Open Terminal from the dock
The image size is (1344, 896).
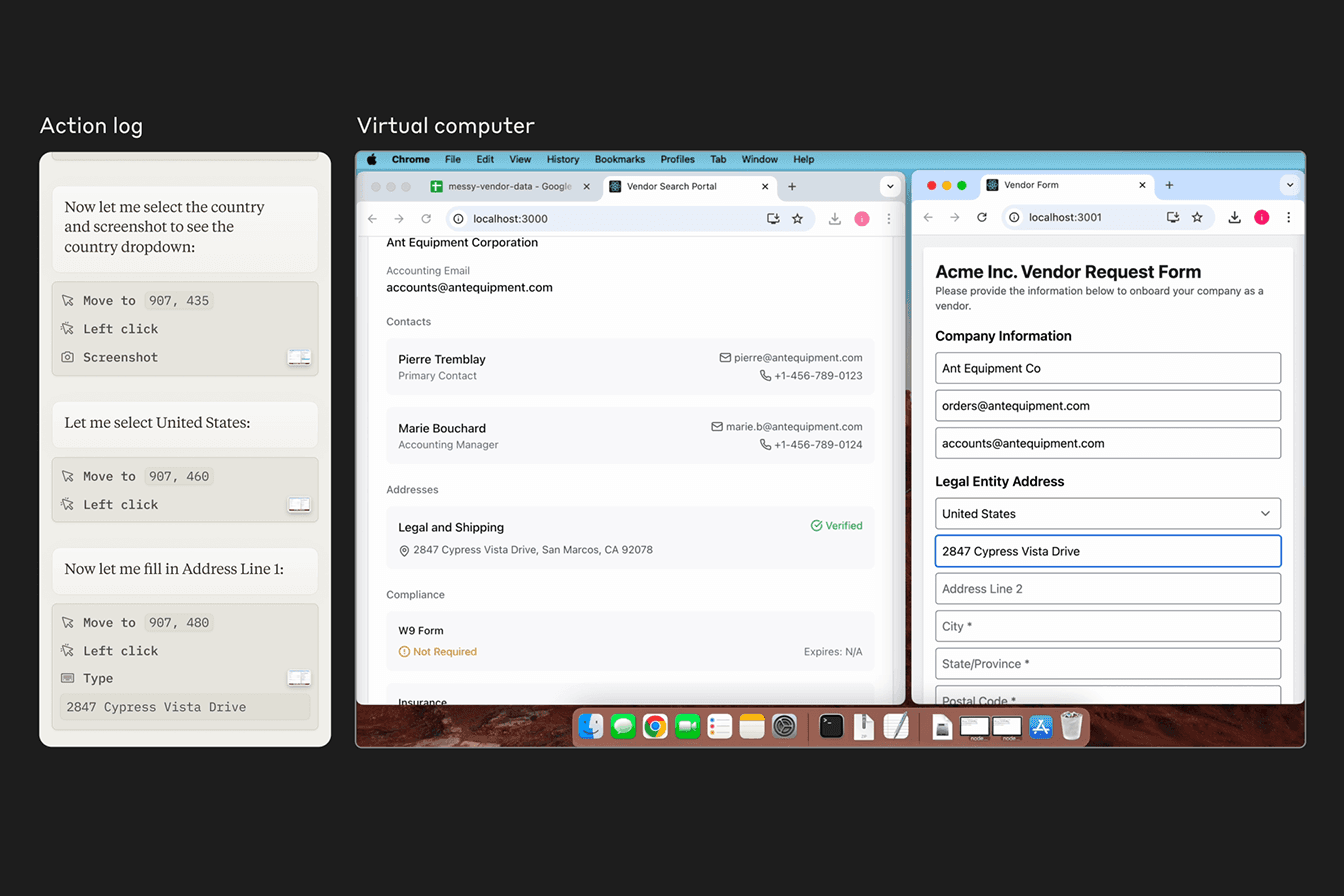[x=831, y=726]
